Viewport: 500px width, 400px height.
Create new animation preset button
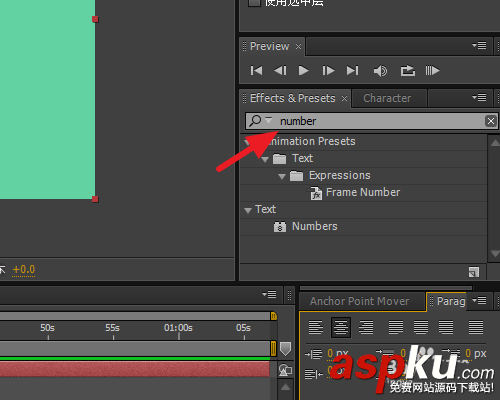click(474, 272)
